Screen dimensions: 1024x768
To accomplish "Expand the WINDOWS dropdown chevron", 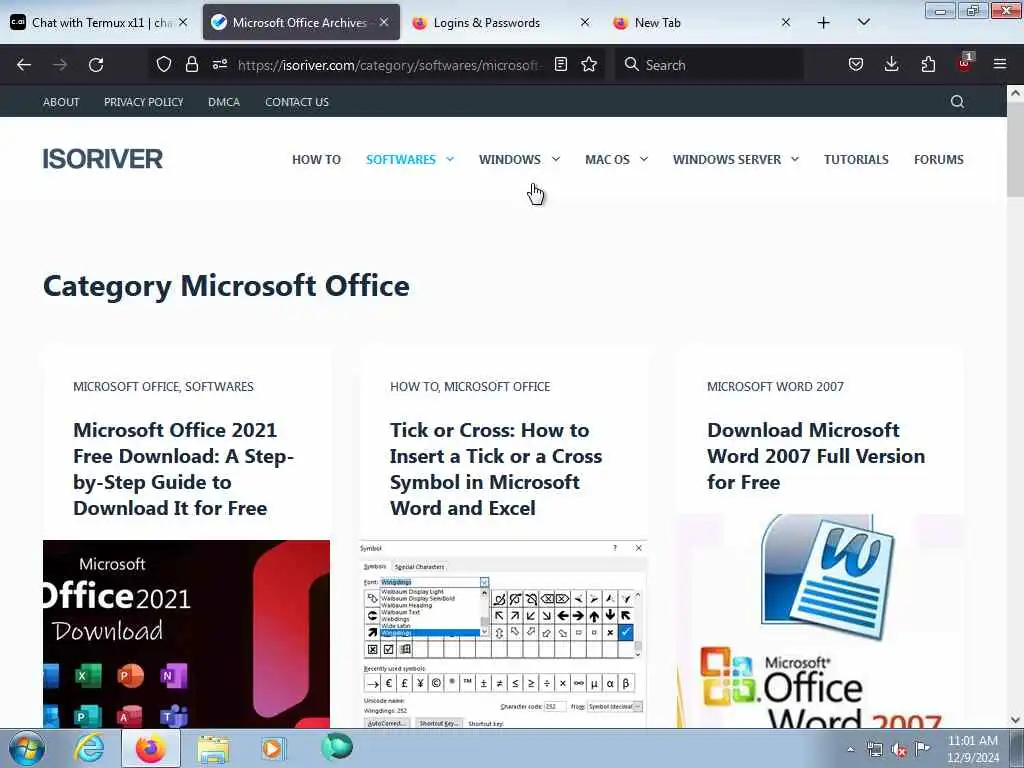I will pos(556,159).
